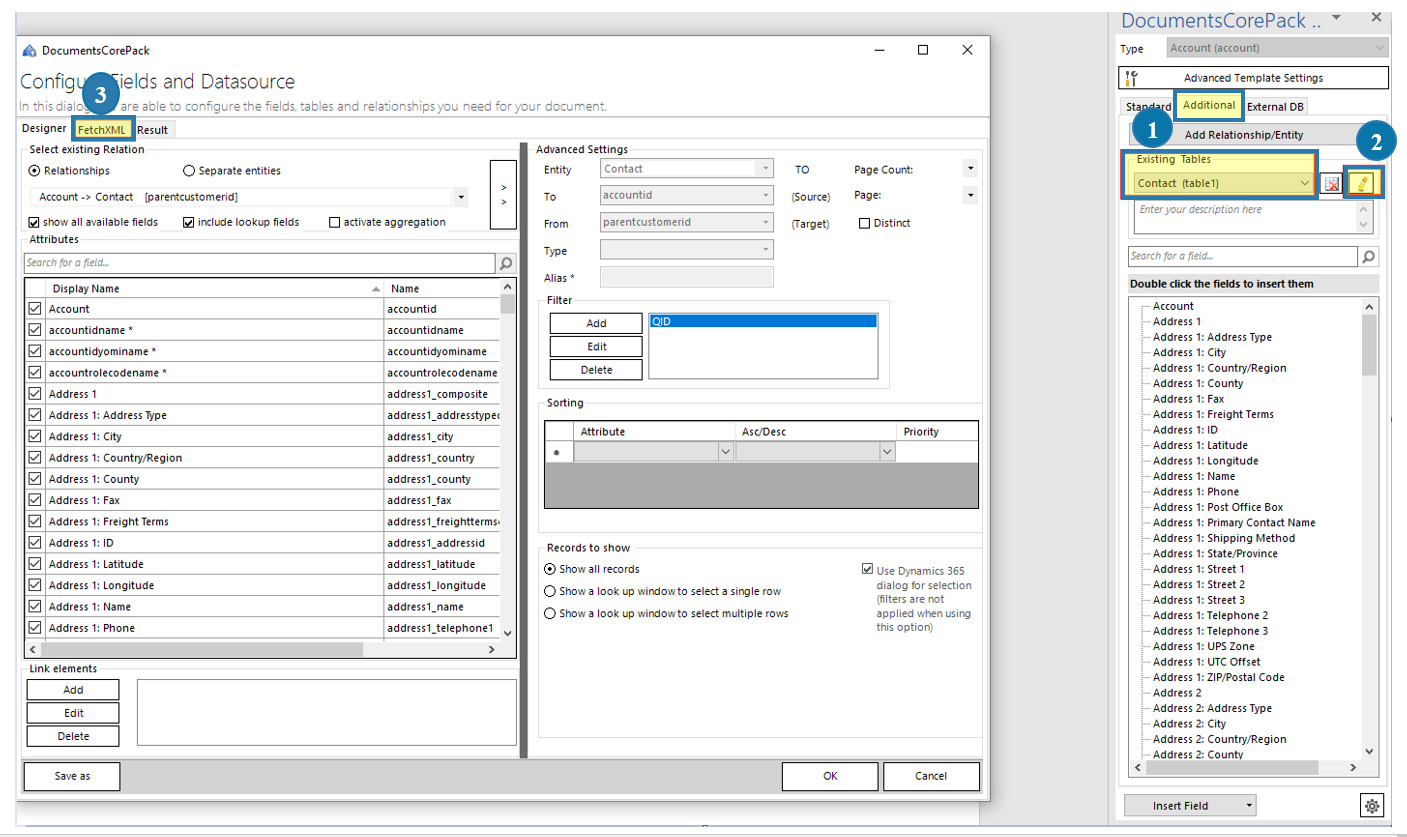Open the Insert Field dropdown arrow
The width and height of the screenshot is (1407, 837).
(x=1250, y=805)
